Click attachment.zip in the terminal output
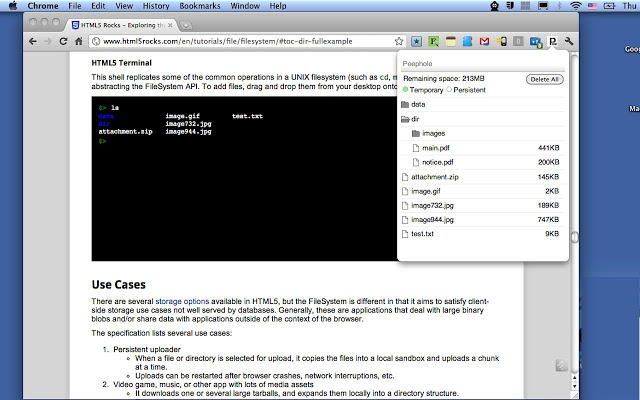Image resolution: width=640 pixels, height=400 pixels. coord(125,131)
